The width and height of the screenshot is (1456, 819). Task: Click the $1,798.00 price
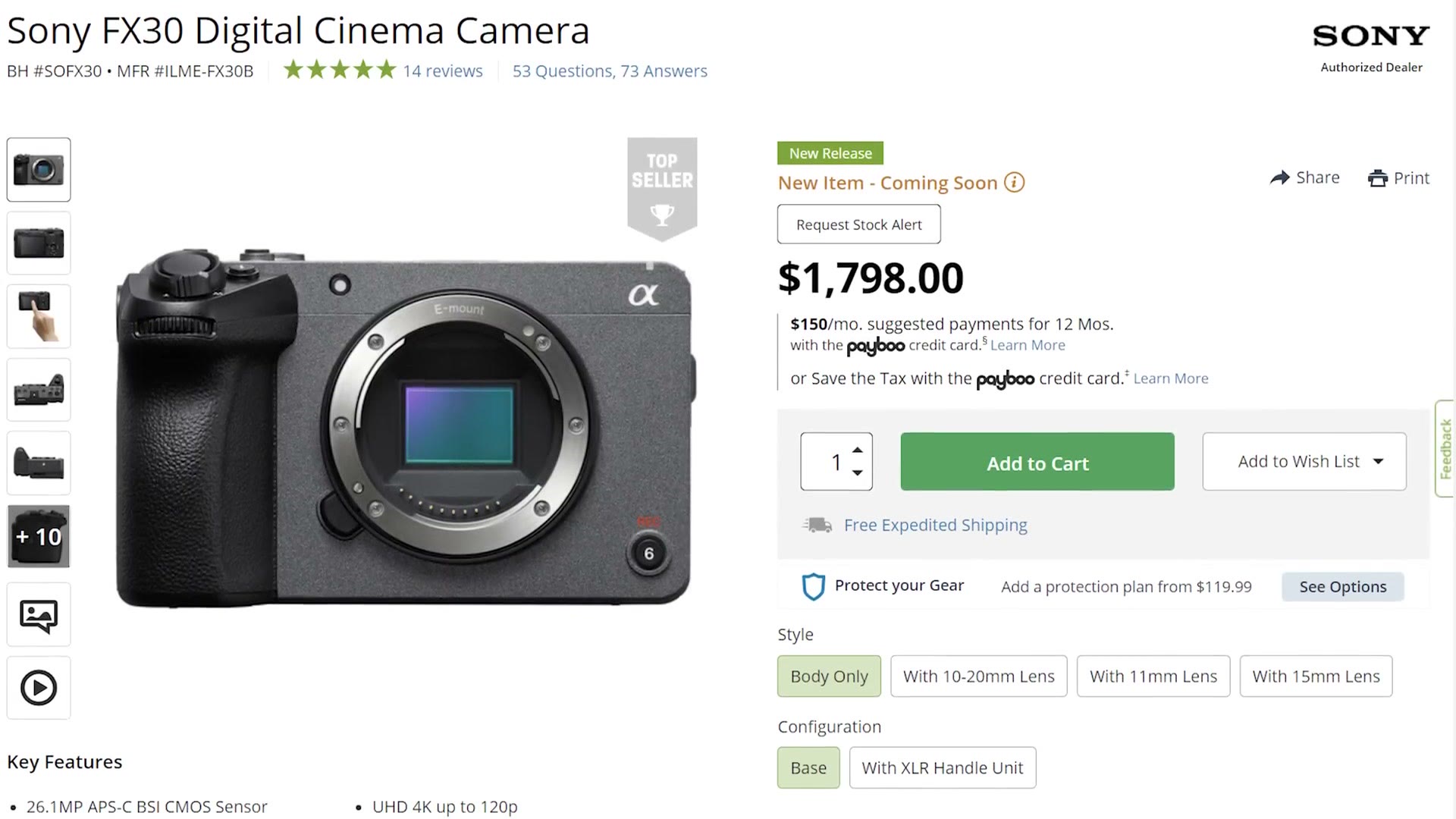tap(871, 278)
